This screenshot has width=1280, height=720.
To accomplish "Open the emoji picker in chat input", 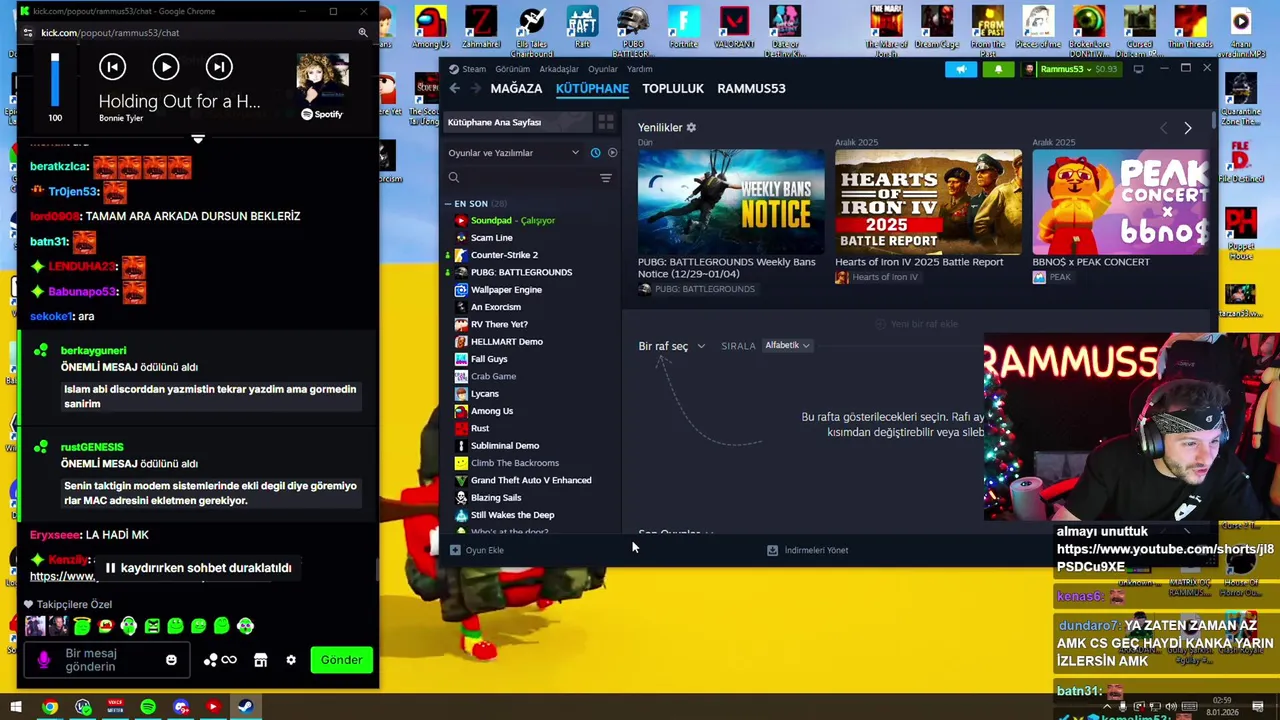I will [171, 660].
